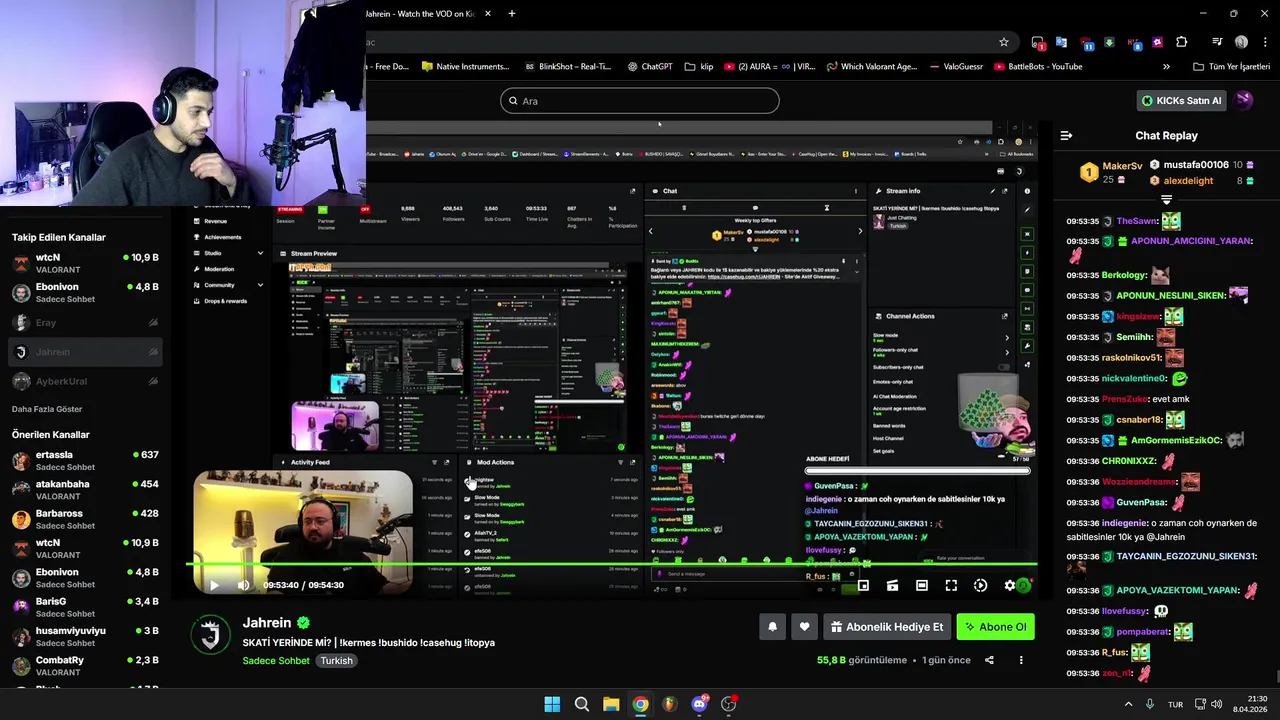Open Discord from the taskbar
The width and height of the screenshot is (1280, 720).
pos(699,704)
